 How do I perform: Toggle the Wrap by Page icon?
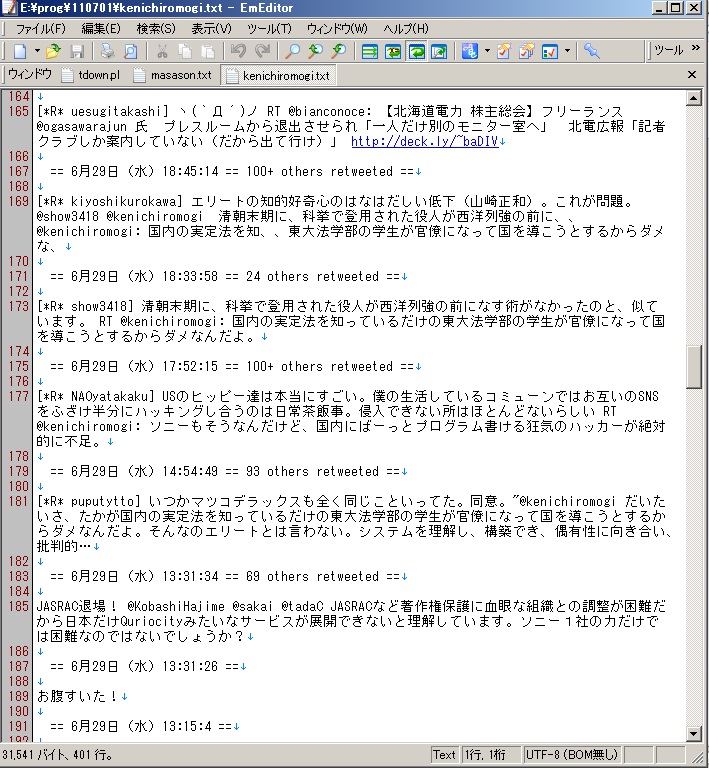point(439,51)
